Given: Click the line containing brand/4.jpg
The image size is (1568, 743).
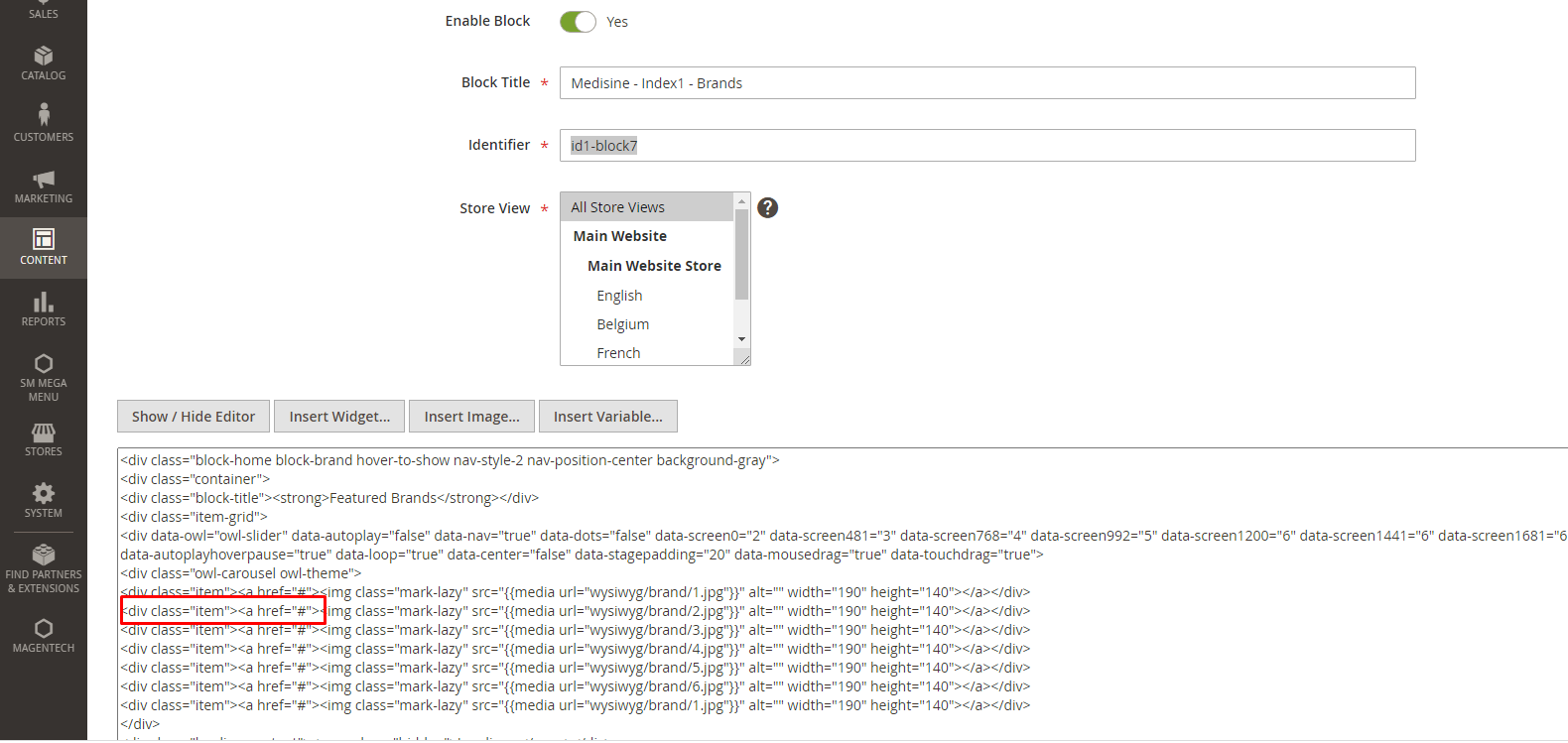Looking at the screenshot, I should 576,649.
